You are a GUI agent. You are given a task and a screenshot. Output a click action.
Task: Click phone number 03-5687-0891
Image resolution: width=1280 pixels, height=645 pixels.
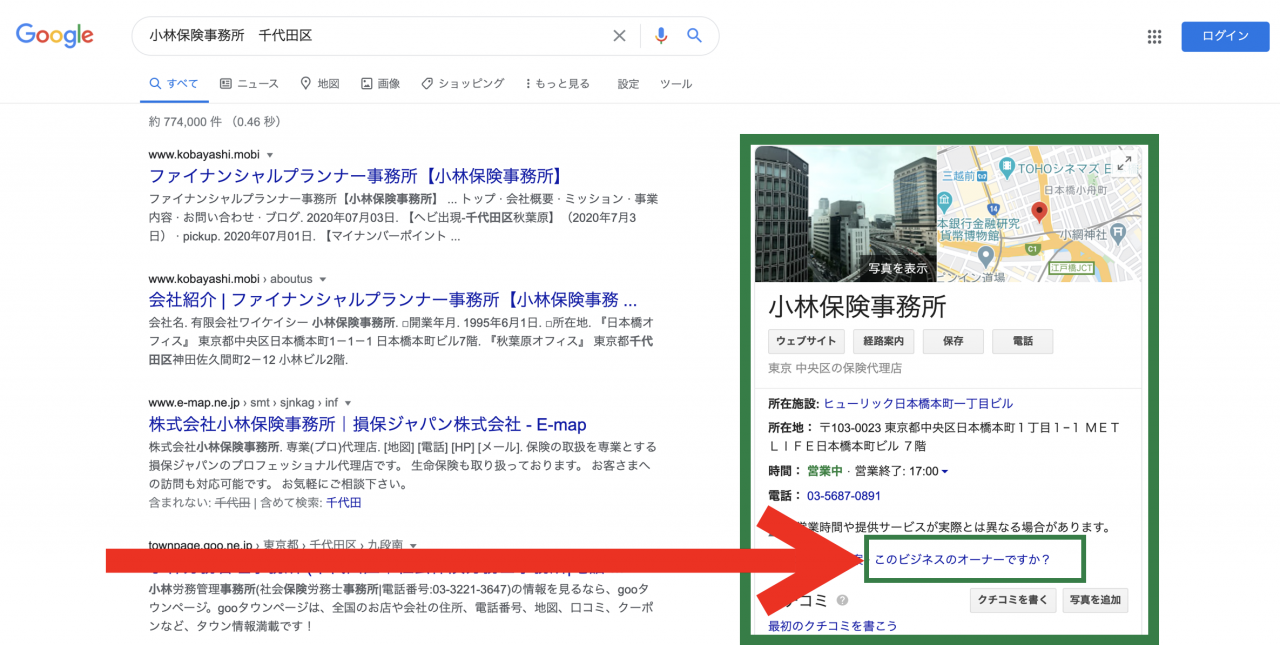[x=844, y=496]
